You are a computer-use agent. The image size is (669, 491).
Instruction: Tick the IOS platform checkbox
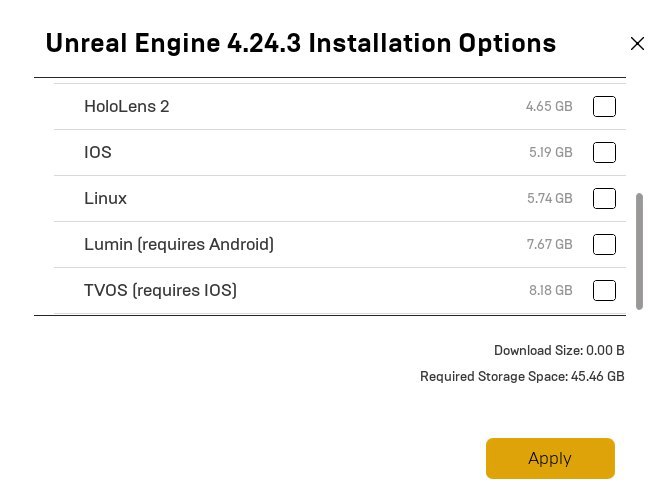click(604, 152)
